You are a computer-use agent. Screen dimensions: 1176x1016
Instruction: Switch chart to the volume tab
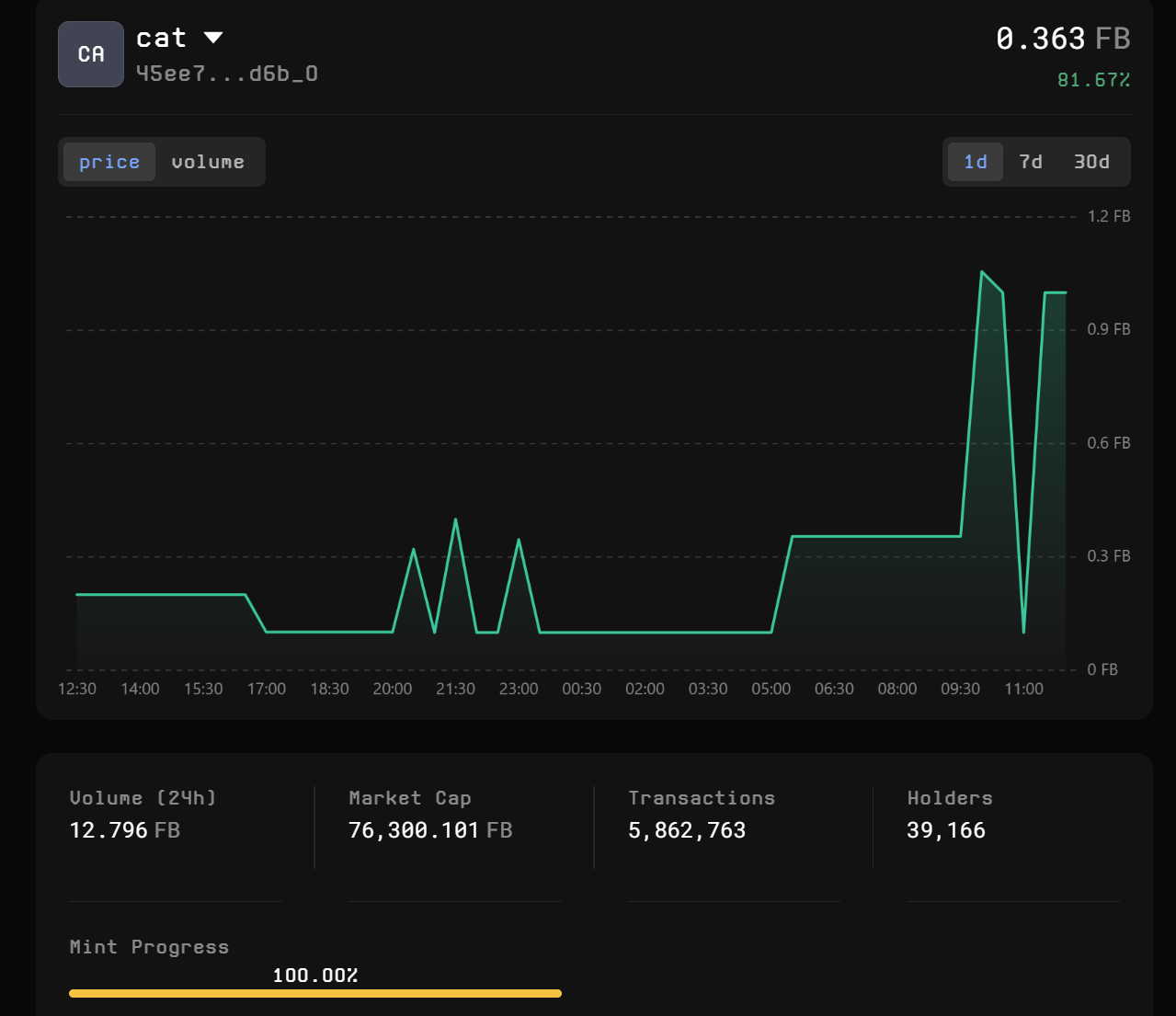(208, 162)
